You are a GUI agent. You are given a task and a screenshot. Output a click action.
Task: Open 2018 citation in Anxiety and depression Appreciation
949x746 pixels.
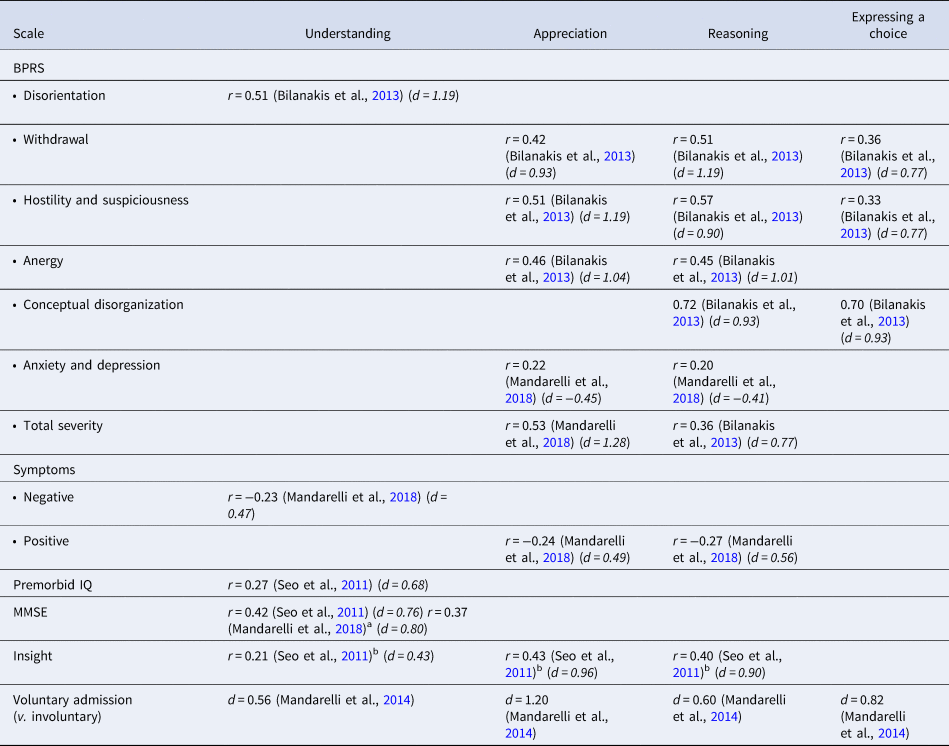(520, 397)
